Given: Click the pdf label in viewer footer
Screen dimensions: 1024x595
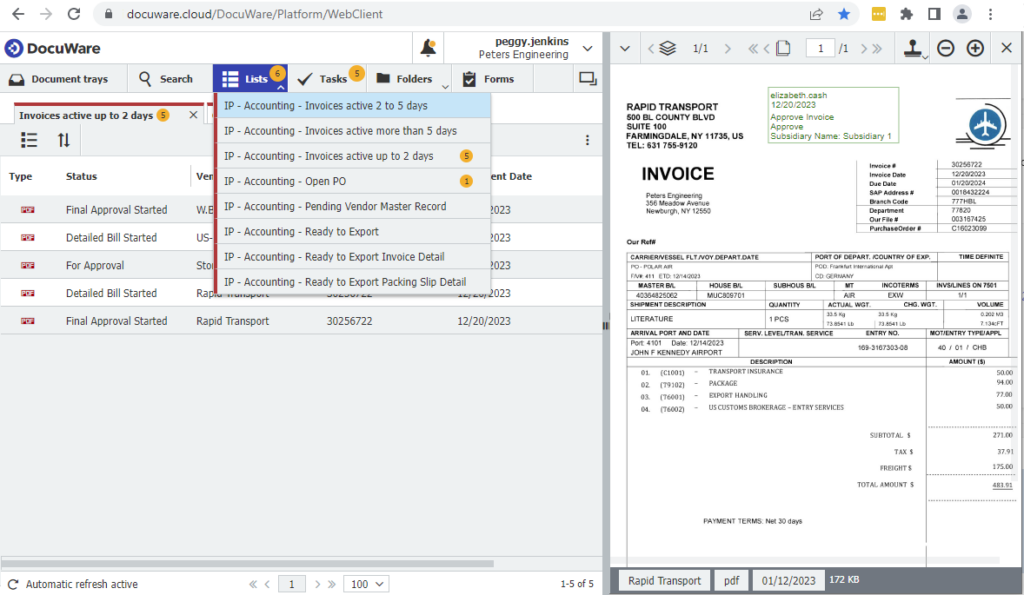Looking at the screenshot, I should tap(731, 581).
